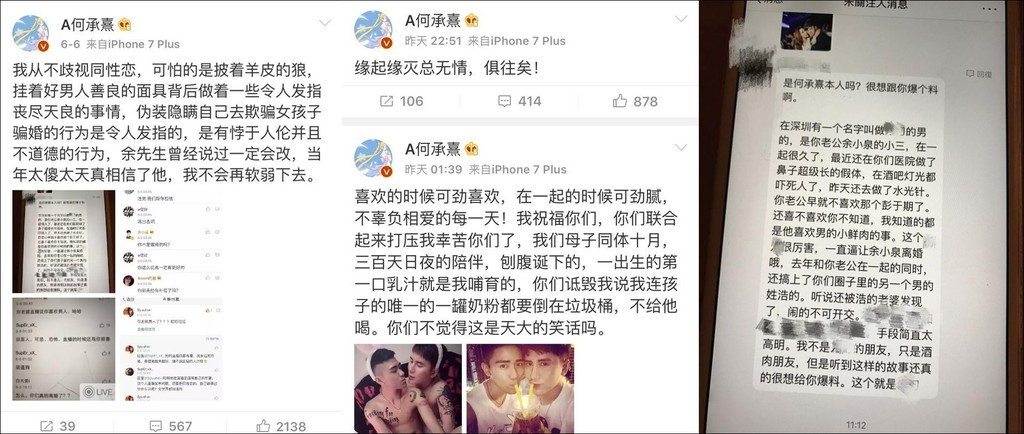Expand options chevron on the 22:51 post
This screenshot has width=1024, height=434.
(x=680, y=19)
